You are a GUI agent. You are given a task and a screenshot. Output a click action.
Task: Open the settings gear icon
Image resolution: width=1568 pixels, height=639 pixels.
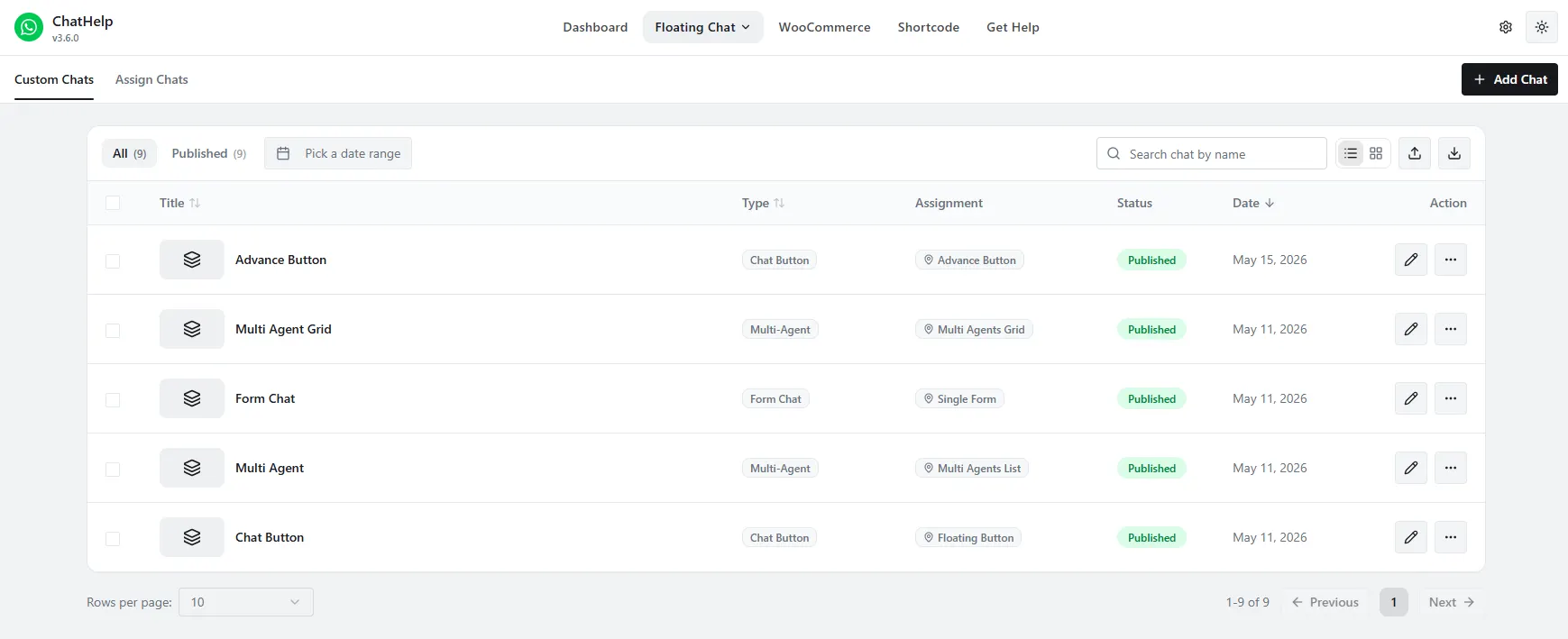1506,27
